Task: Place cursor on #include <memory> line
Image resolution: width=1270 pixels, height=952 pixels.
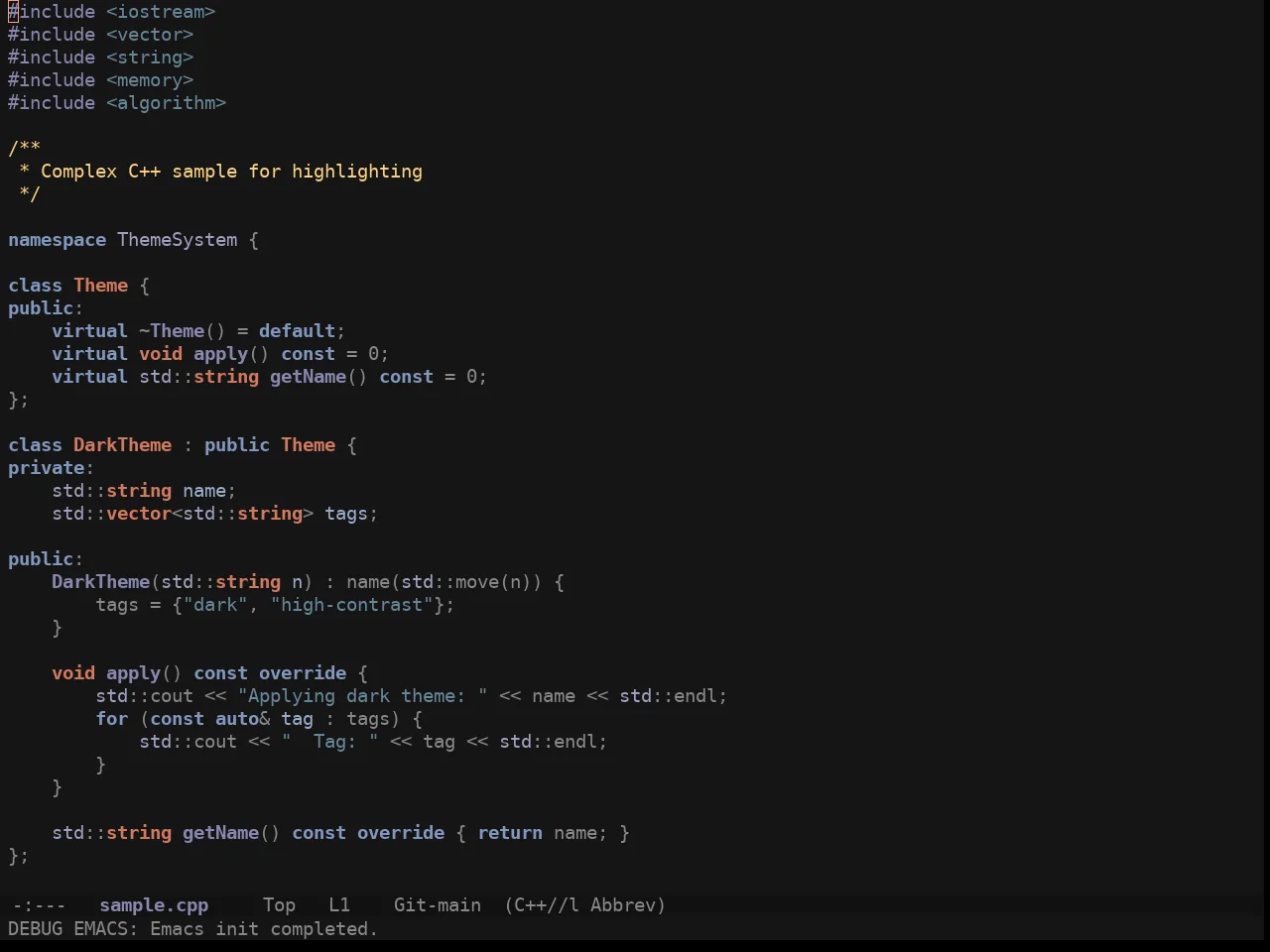Action: pos(101,80)
